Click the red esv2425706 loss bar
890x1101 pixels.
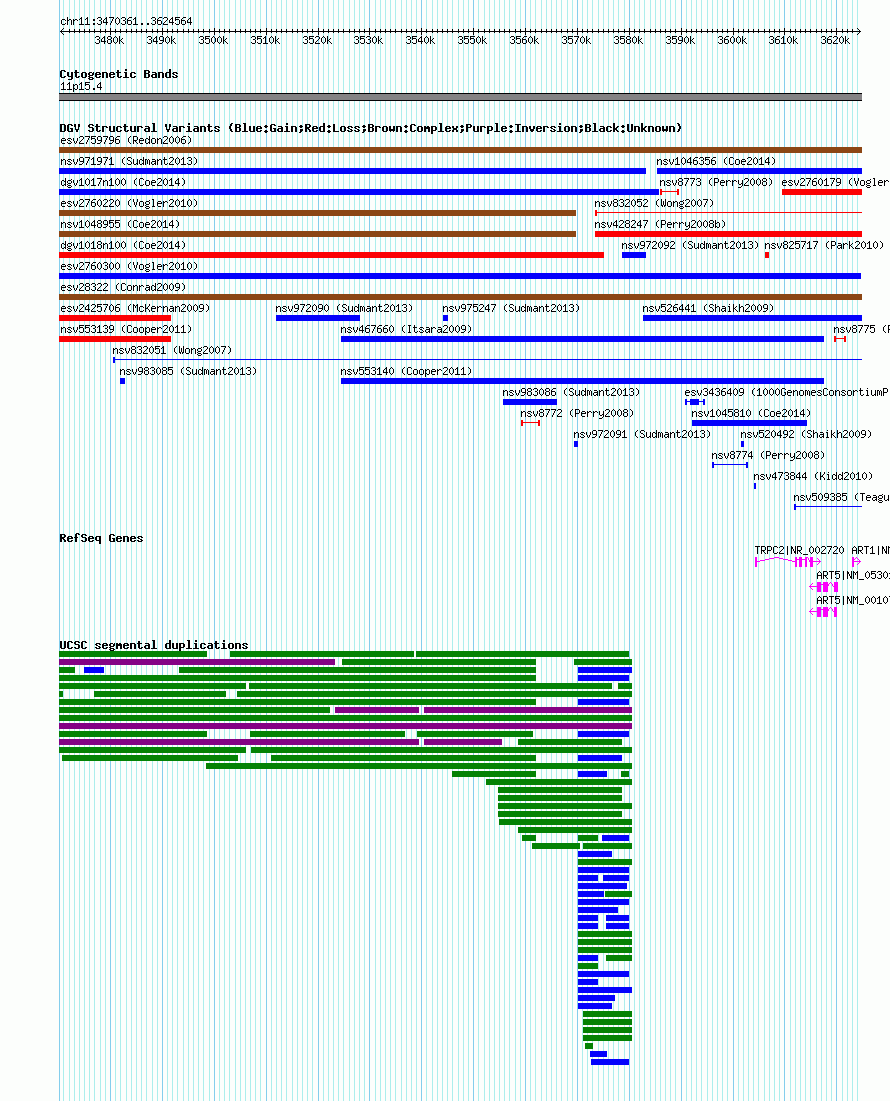click(115, 319)
